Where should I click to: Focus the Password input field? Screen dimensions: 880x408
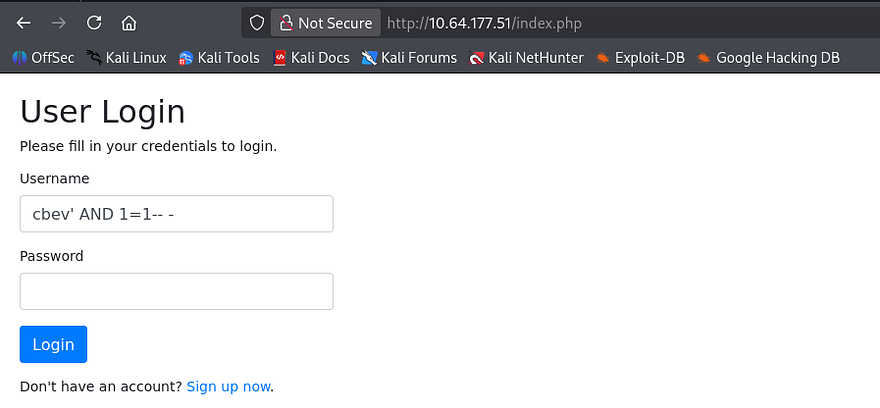[x=176, y=291]
